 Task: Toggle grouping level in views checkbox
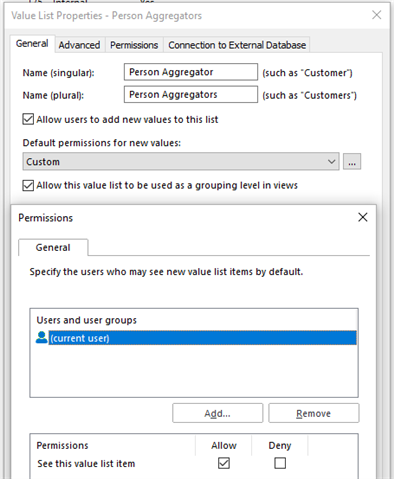(28, 185)
